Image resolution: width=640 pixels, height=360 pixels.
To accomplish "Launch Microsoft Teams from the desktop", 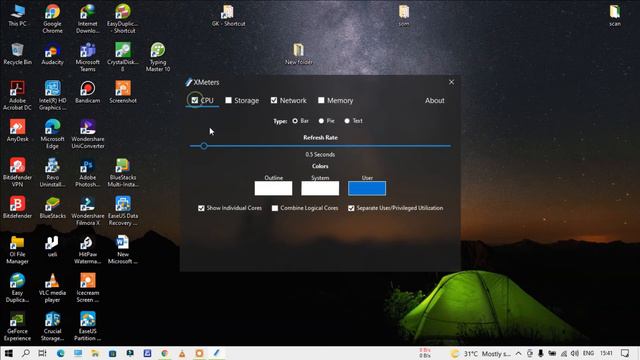I will (x=87, y=57).
